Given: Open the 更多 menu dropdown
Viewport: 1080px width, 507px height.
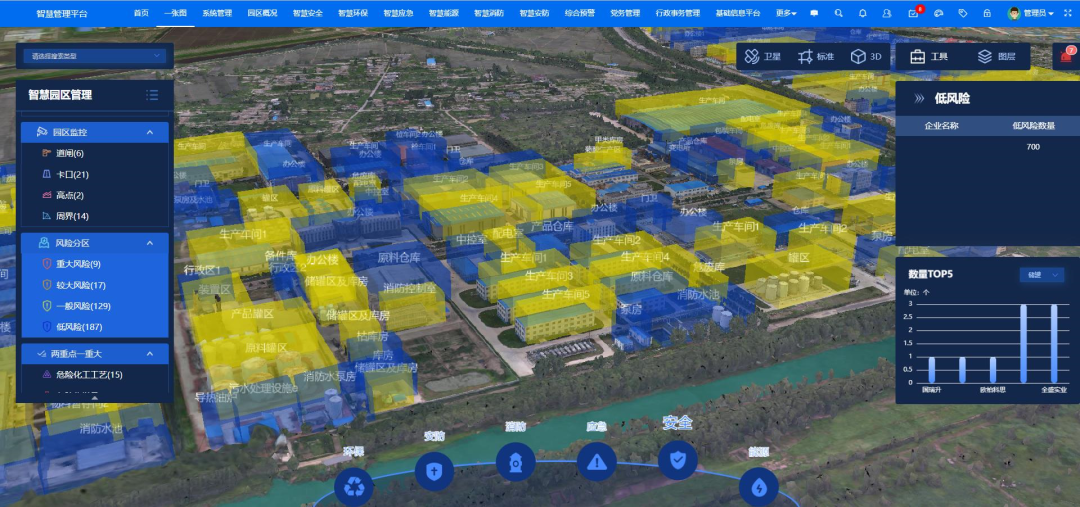Looking at the screenshot, I should [786, 13].
